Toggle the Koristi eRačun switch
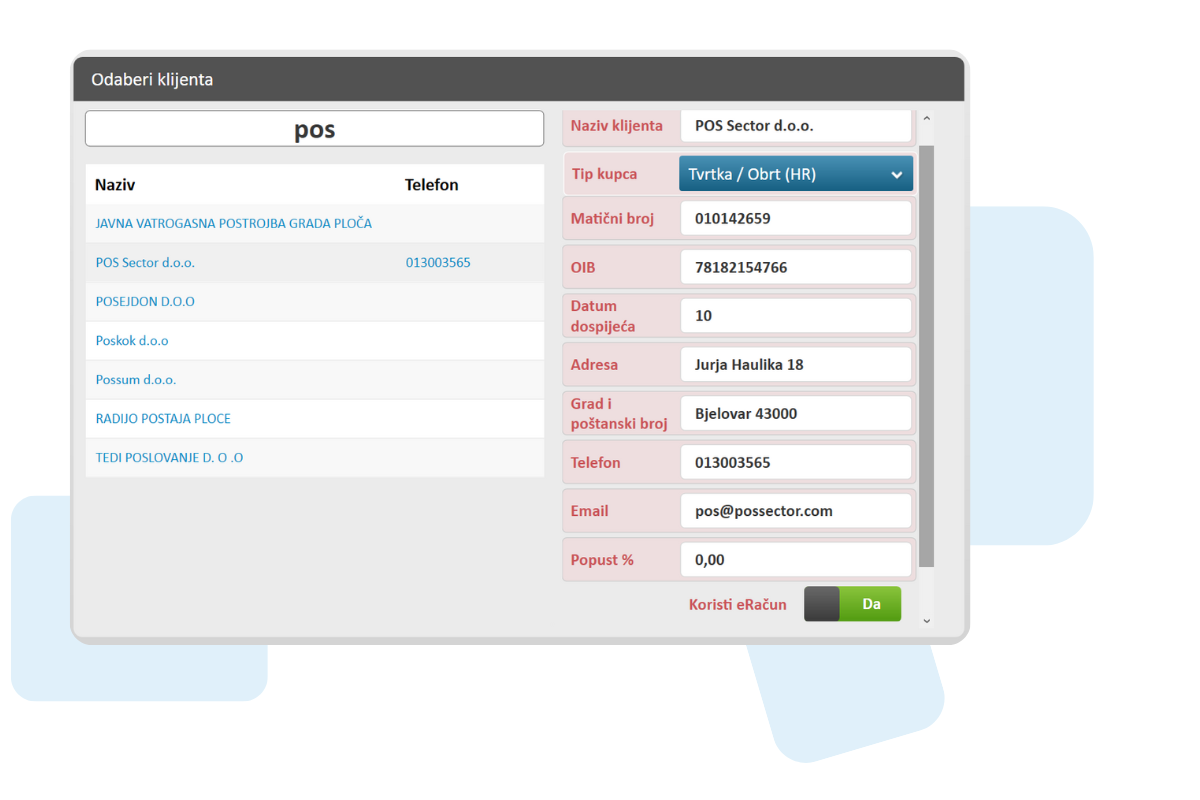Viewport: 1200px width, 800px height. [x=852, y=604]
